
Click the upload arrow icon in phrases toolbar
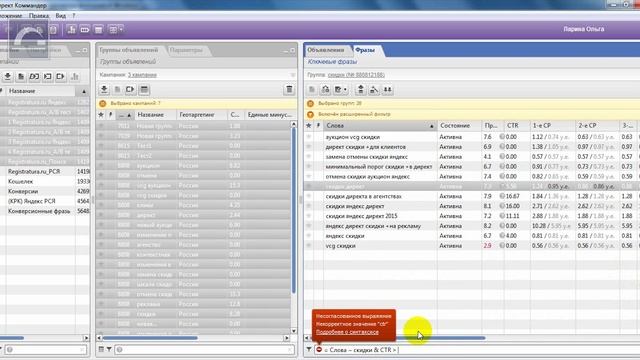pyautogui.click(x=360, y=89)
